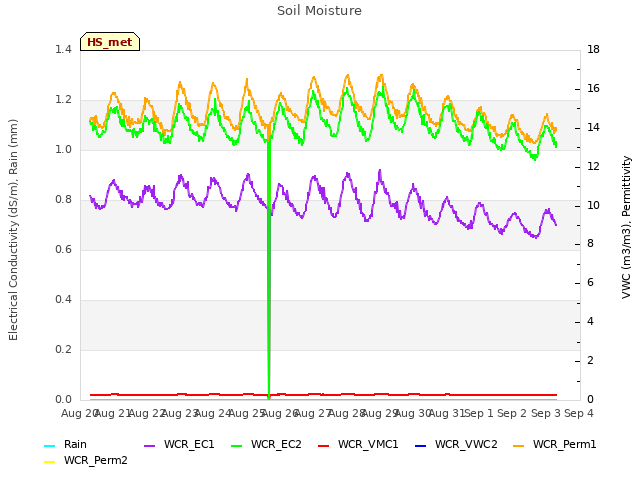Screen dimensions: 640x480
Task: Click the green WCR_EC2 legend swatch
Action: pyautogui.click(x=237, y=446)
